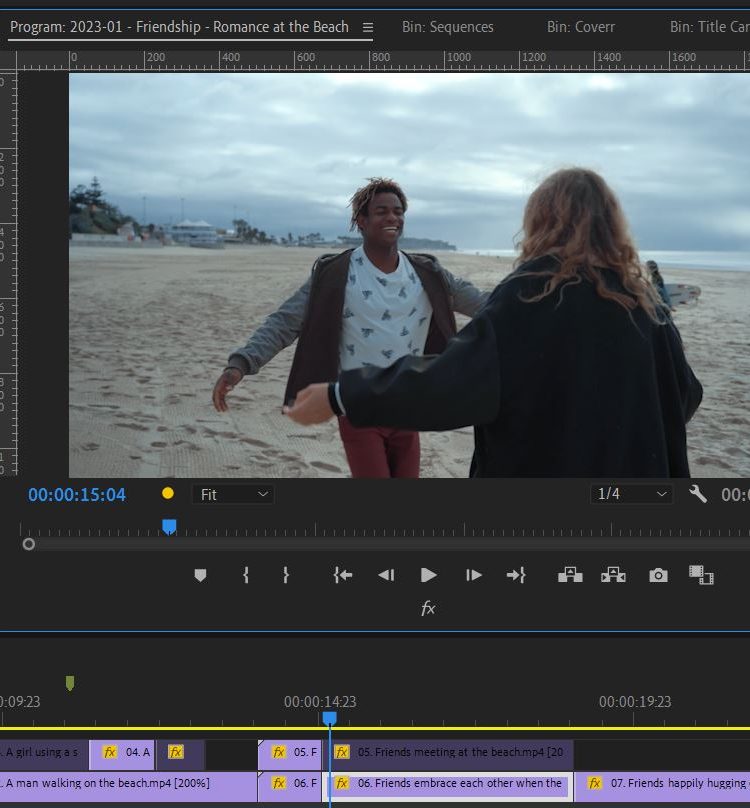750x808 pixels.
Task: Click the video preview frame in Program monitor
Action: pyautogui.click(x=409, y=275)
